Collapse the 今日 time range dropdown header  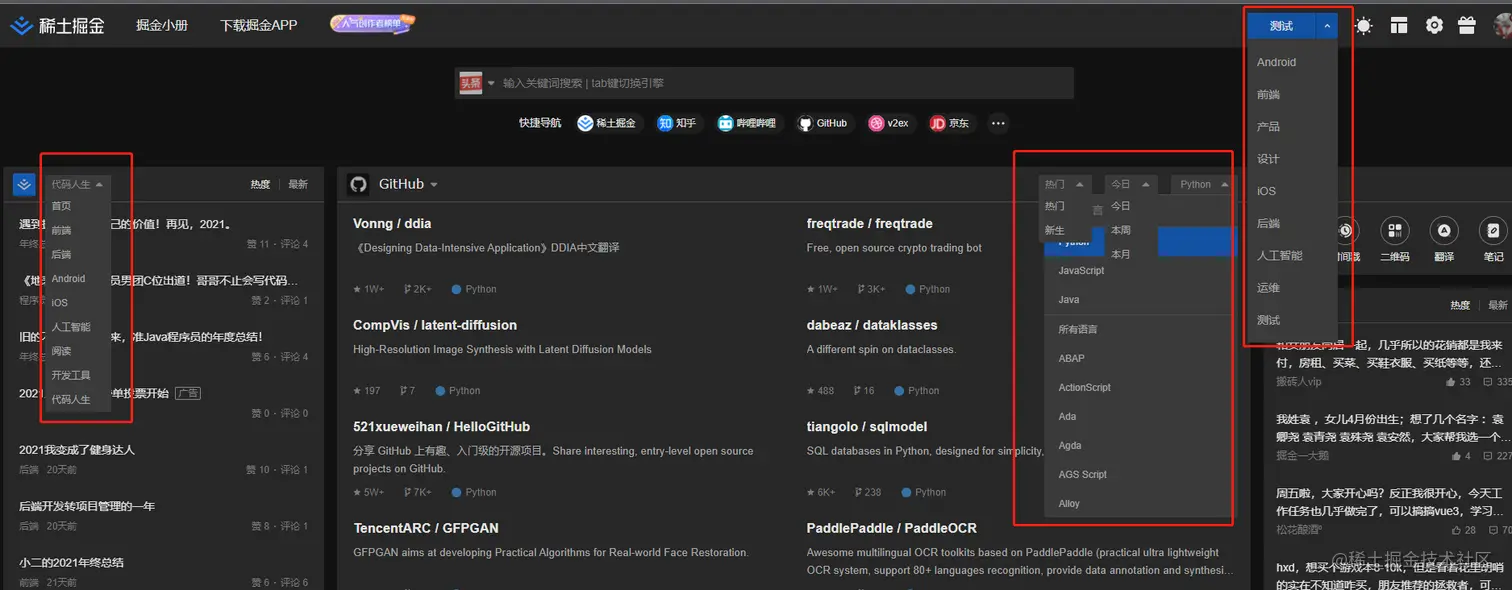[1131, 184]
